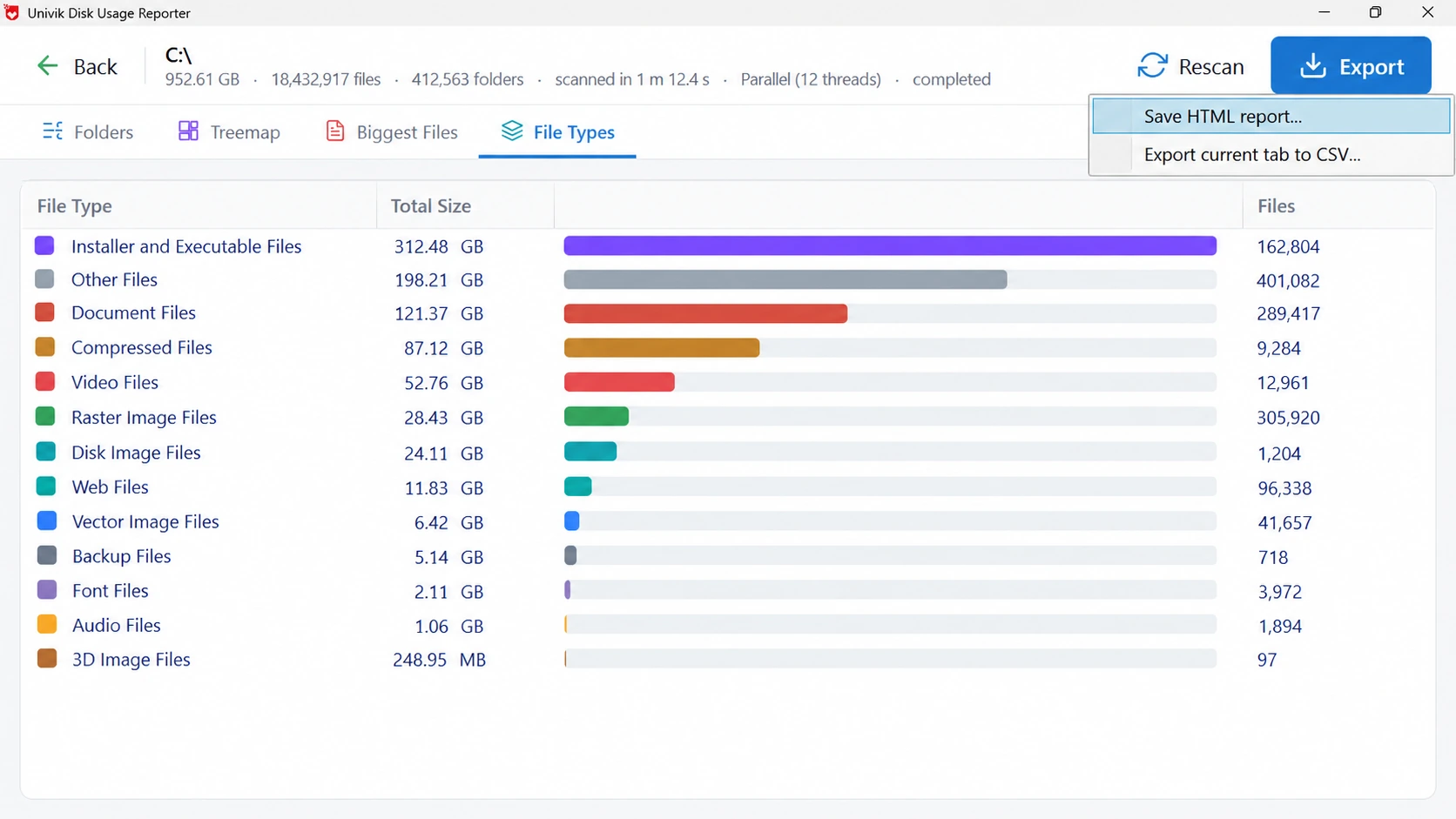The width and height of the screenshot is (1456, 819).
Task: Open the Folders tab
Action: tap(88, 132)
